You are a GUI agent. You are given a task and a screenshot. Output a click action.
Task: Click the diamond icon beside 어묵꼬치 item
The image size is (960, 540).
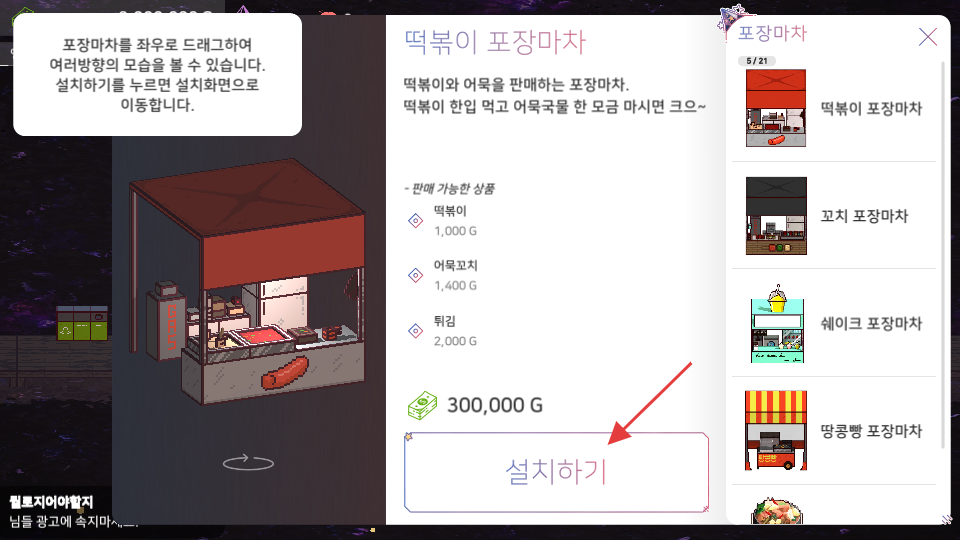416,276
